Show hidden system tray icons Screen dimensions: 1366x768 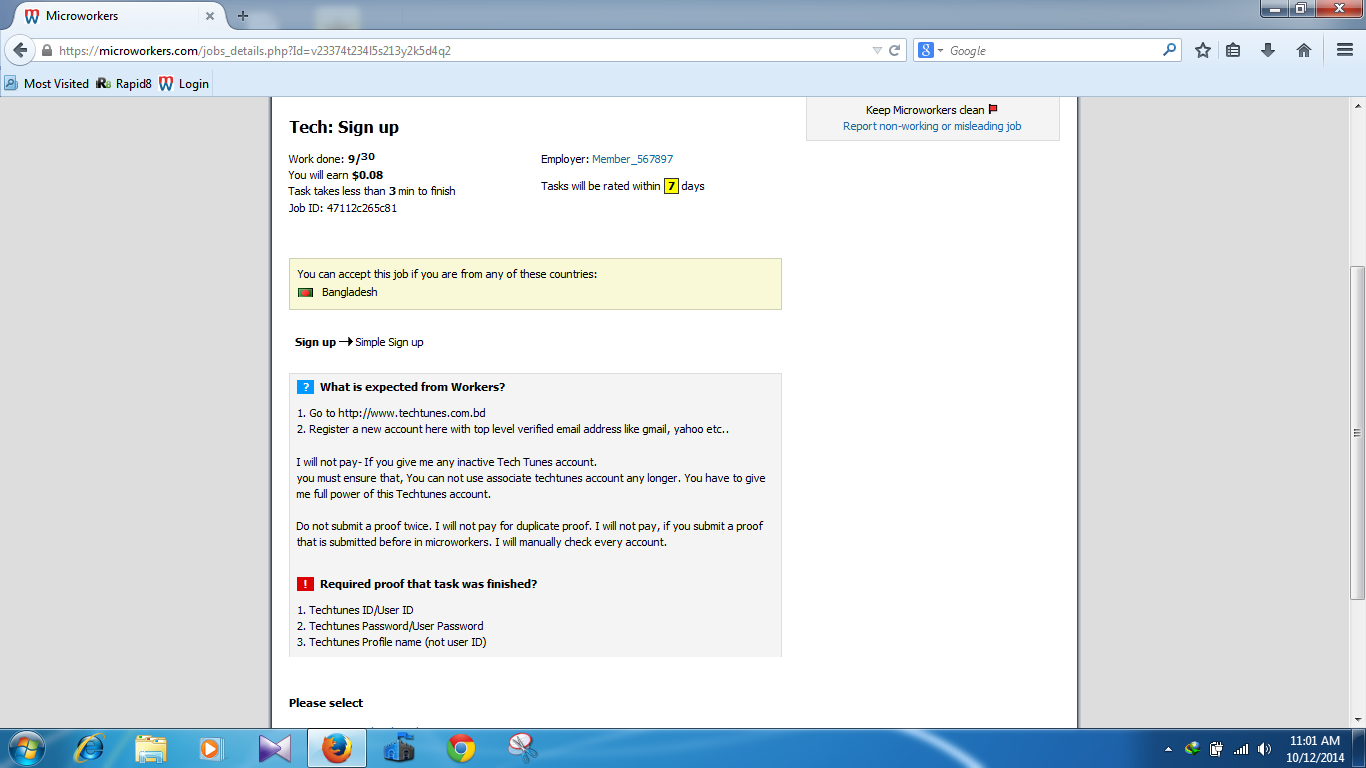(x=1169, y=748)
